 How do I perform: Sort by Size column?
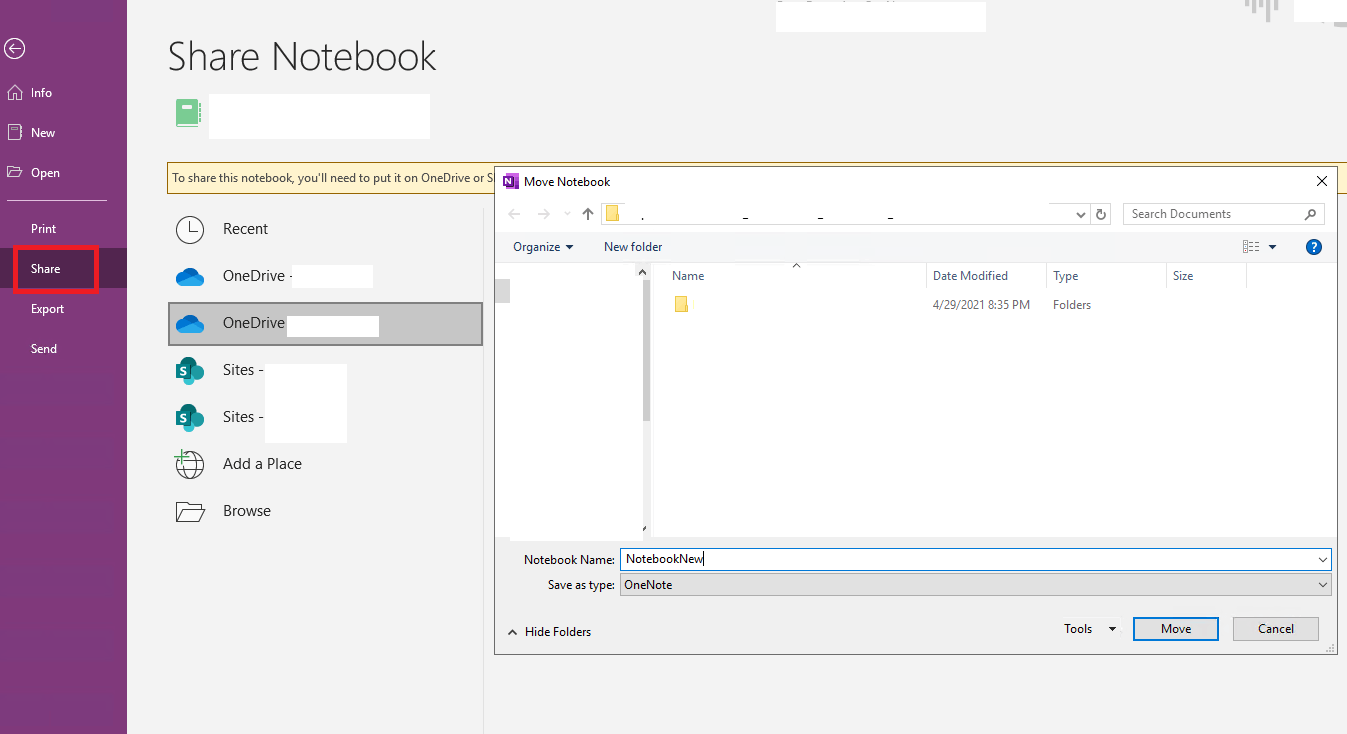pos(1206,276)
